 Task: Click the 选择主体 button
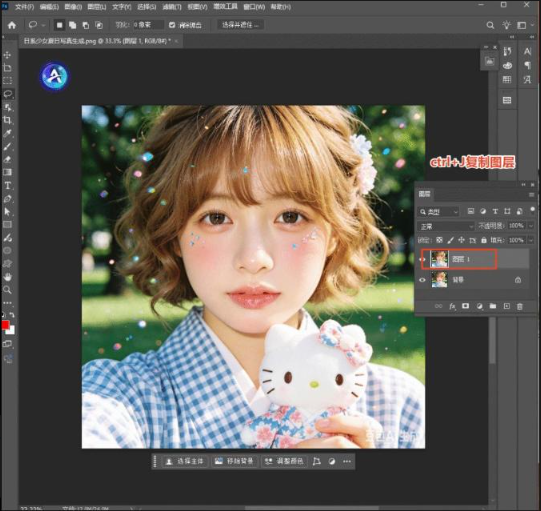tap(185, 461)
